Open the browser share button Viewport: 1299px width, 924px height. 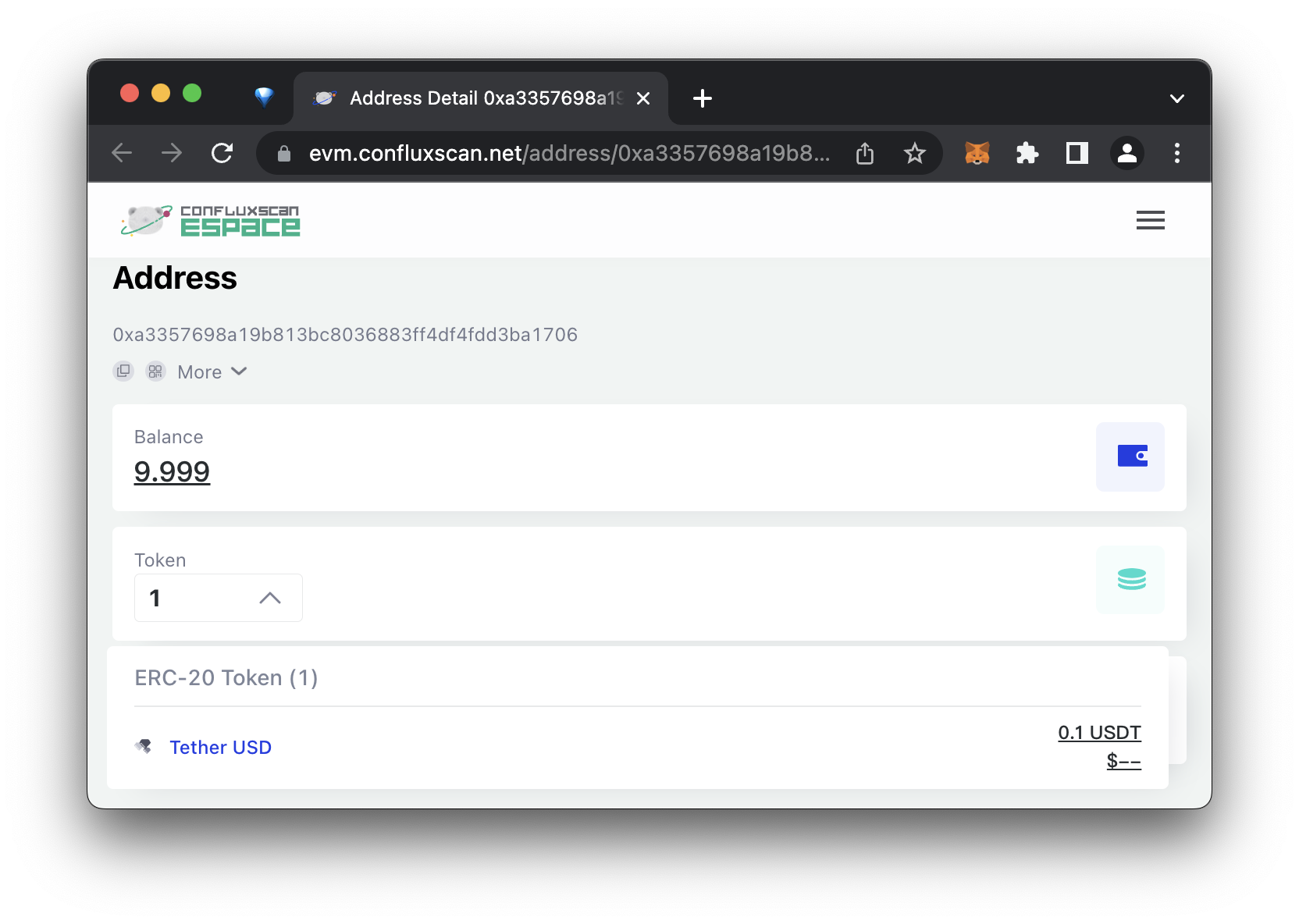pyautogui.click(x=864, y=153)
